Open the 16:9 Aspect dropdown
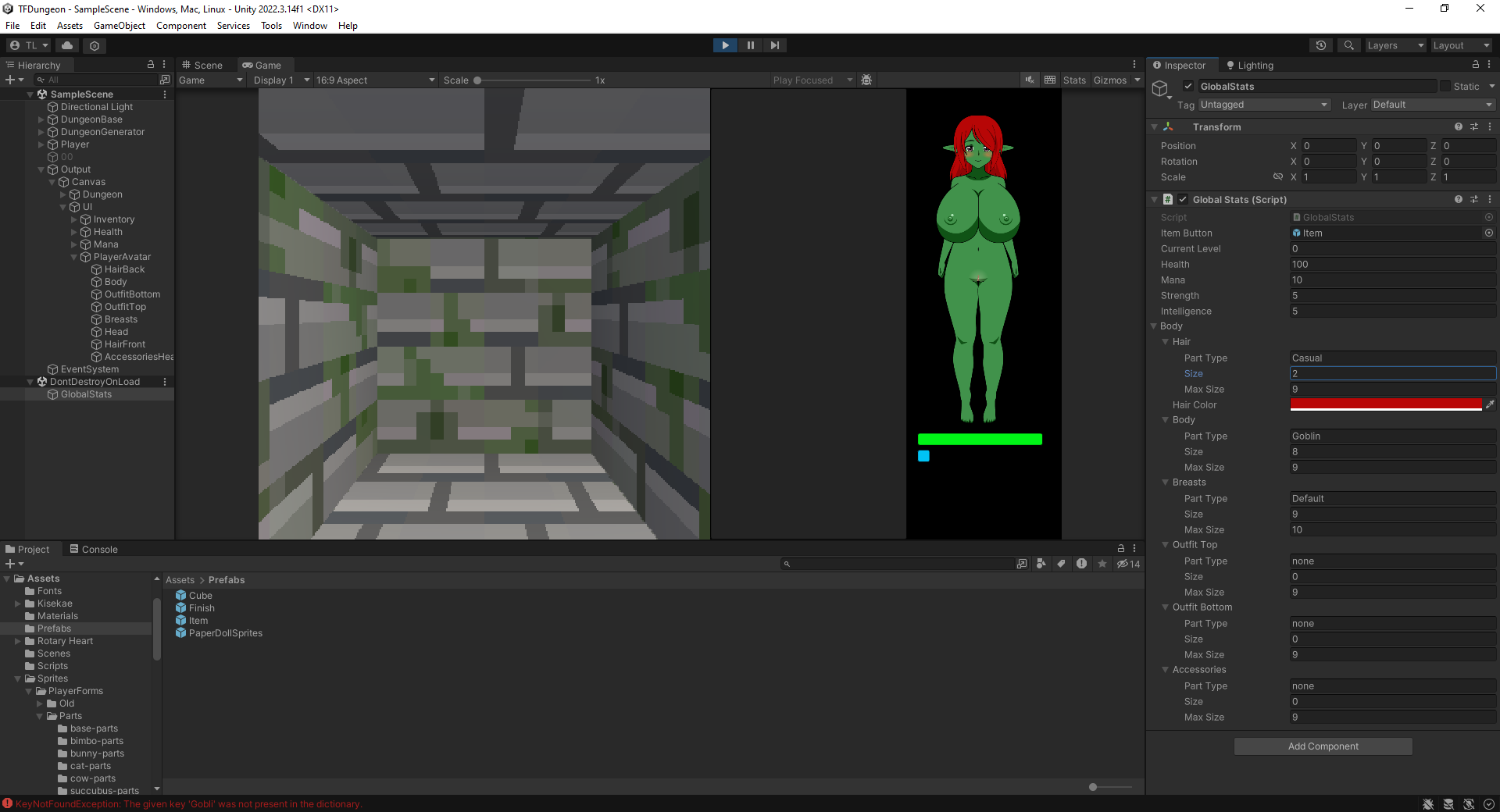This screenshot has height=812, width=1500. point(375,80)
